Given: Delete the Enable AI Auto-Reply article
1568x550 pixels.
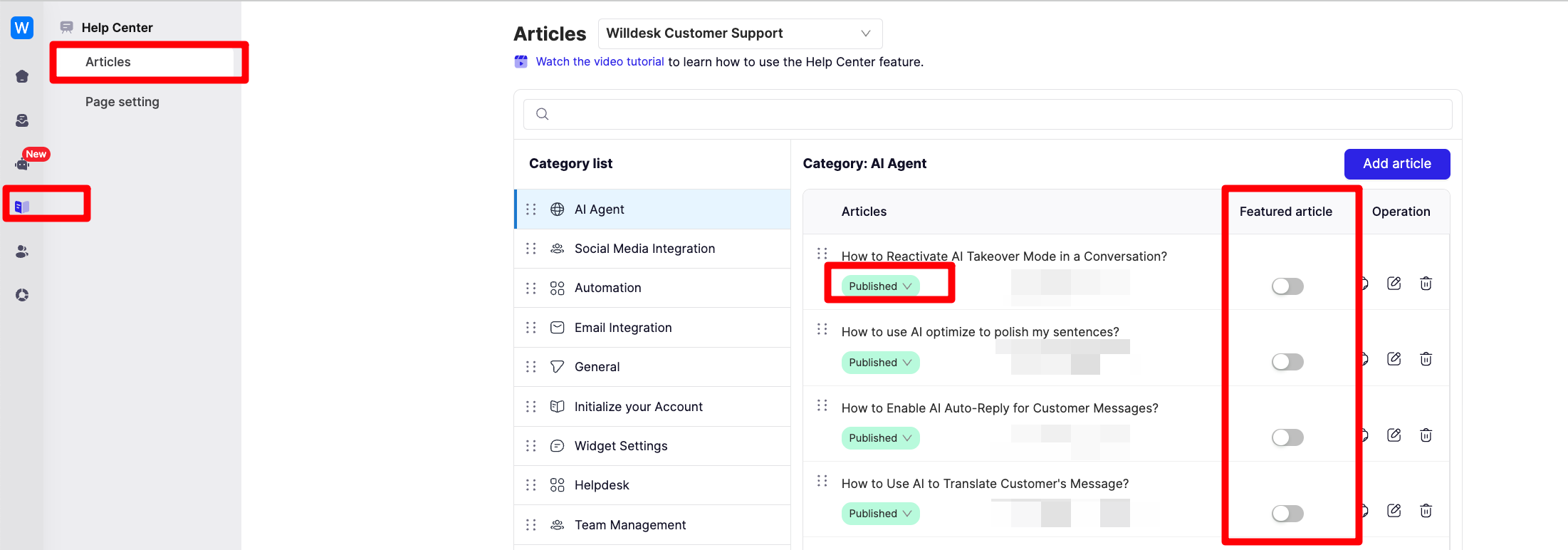Looking at the screenshot, I should click(1426, 435).
